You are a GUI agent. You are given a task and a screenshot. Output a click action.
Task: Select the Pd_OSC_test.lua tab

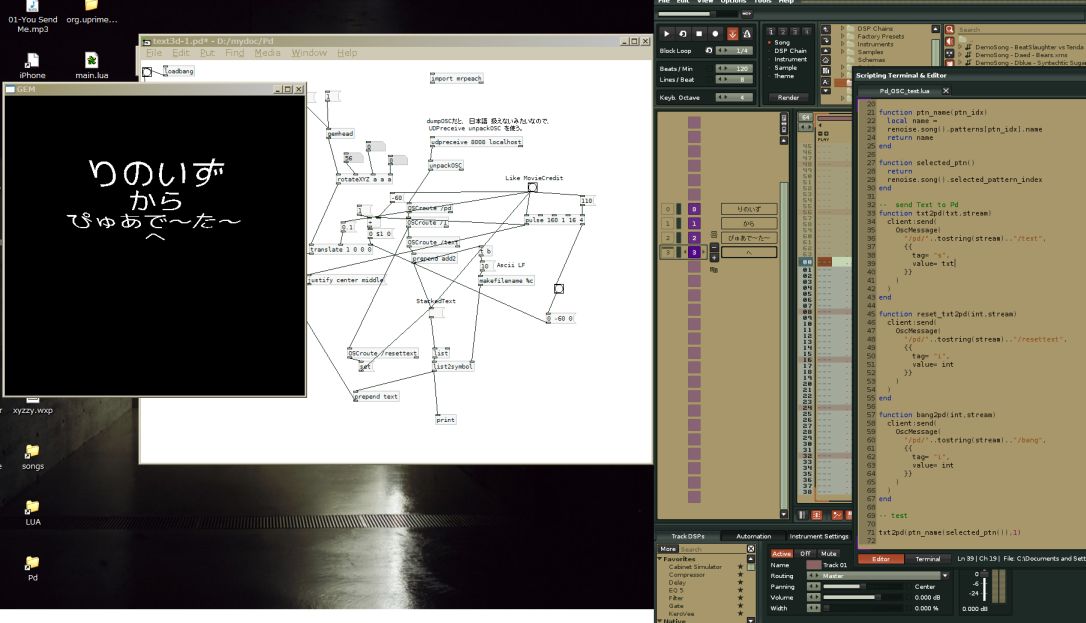pyautogui.click(x=904, y=91)
